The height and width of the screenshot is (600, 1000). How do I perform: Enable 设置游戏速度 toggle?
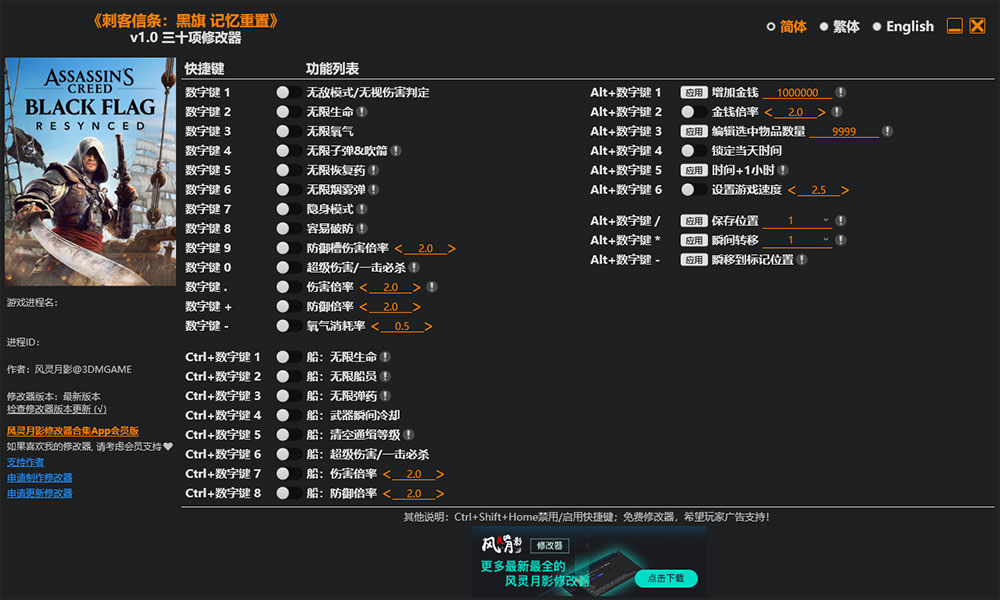693,189
